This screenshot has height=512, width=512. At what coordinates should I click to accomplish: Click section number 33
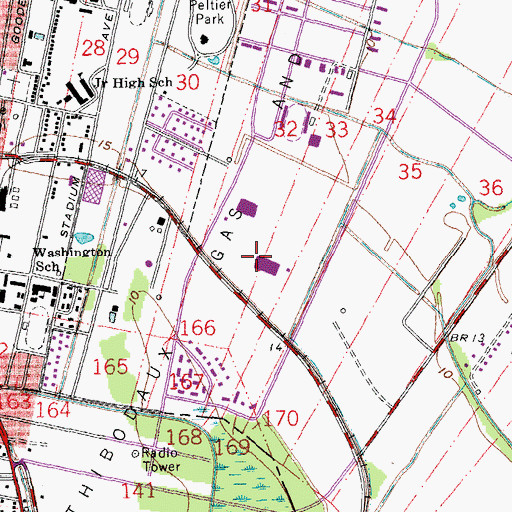(337, 130)
